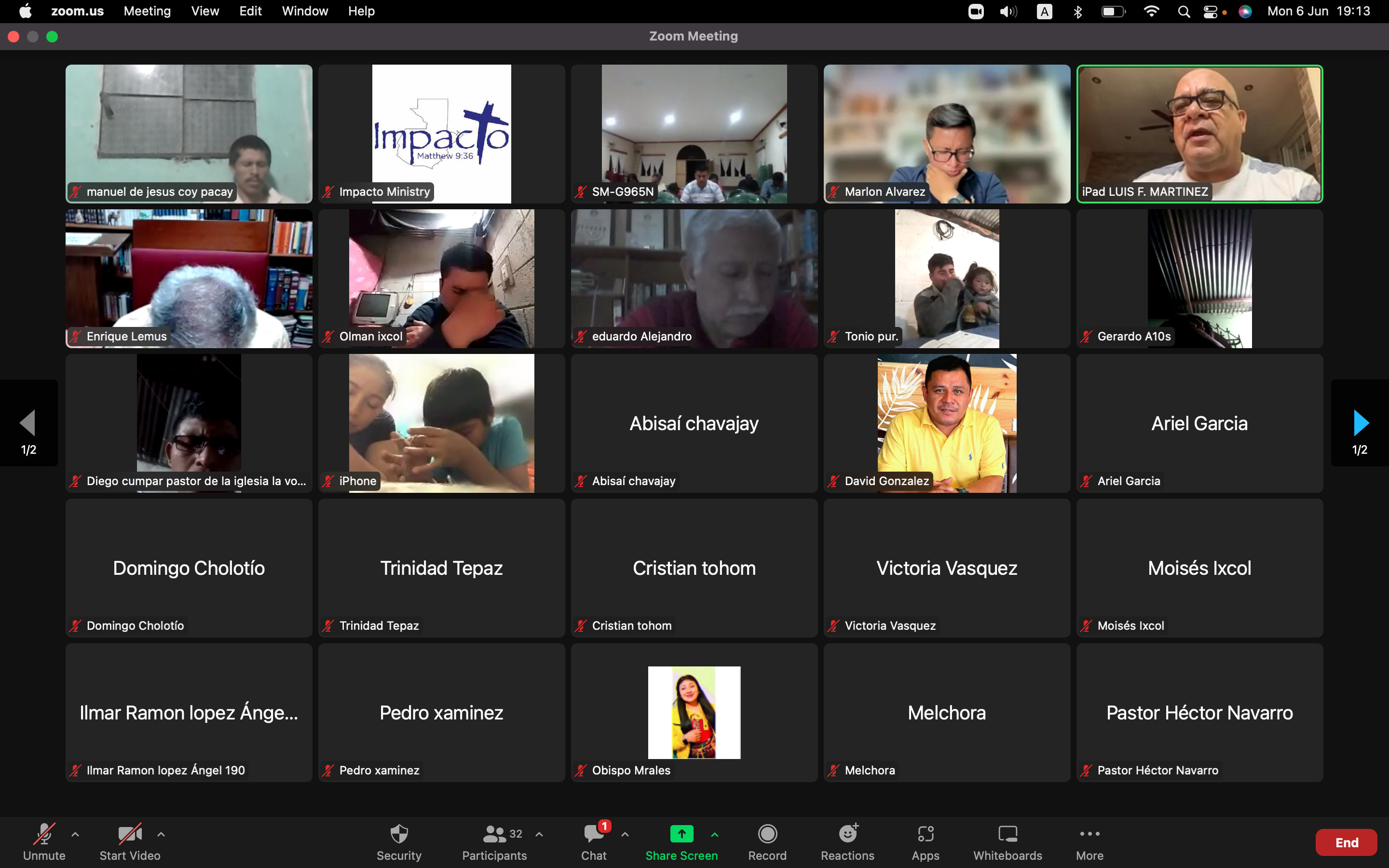Go to the next page of participants

[1360, 423]
